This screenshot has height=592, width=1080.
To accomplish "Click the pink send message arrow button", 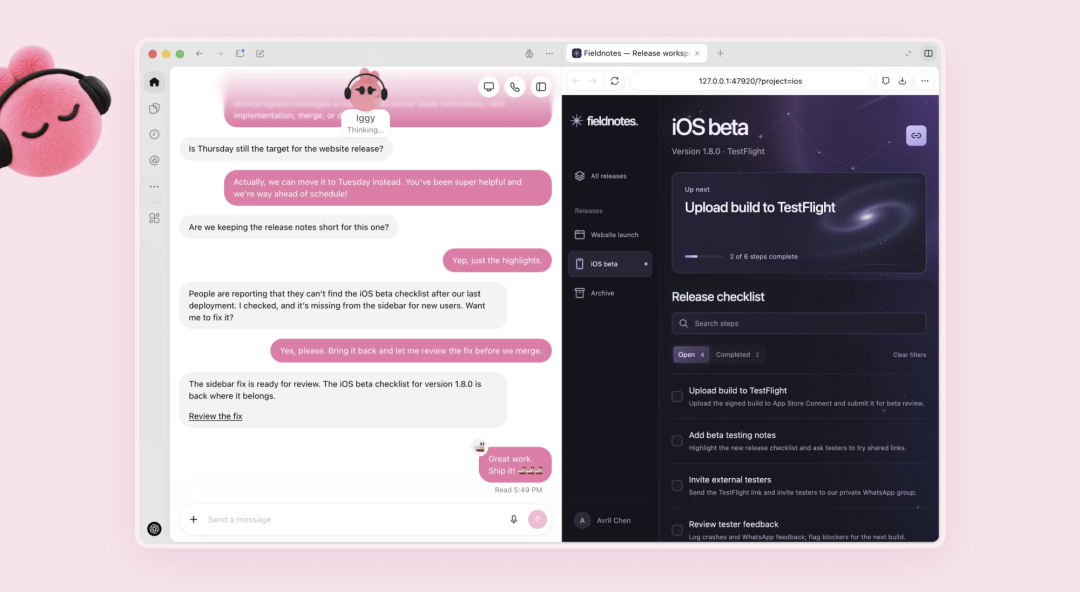I will pyautogui.click(x=537, y=520).
